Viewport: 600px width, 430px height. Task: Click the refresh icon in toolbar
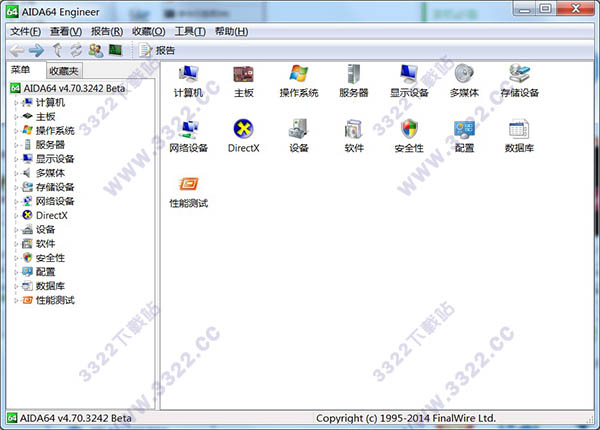click(75, 50)
